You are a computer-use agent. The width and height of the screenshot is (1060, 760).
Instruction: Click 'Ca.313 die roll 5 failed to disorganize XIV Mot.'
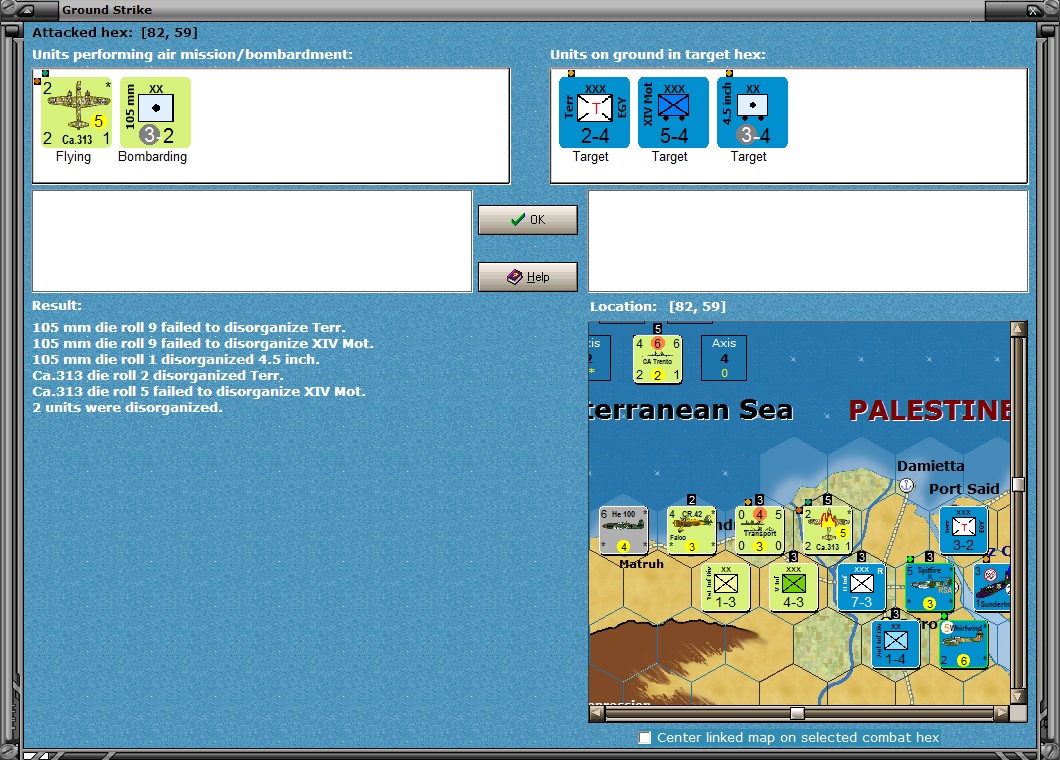point(199,391)
